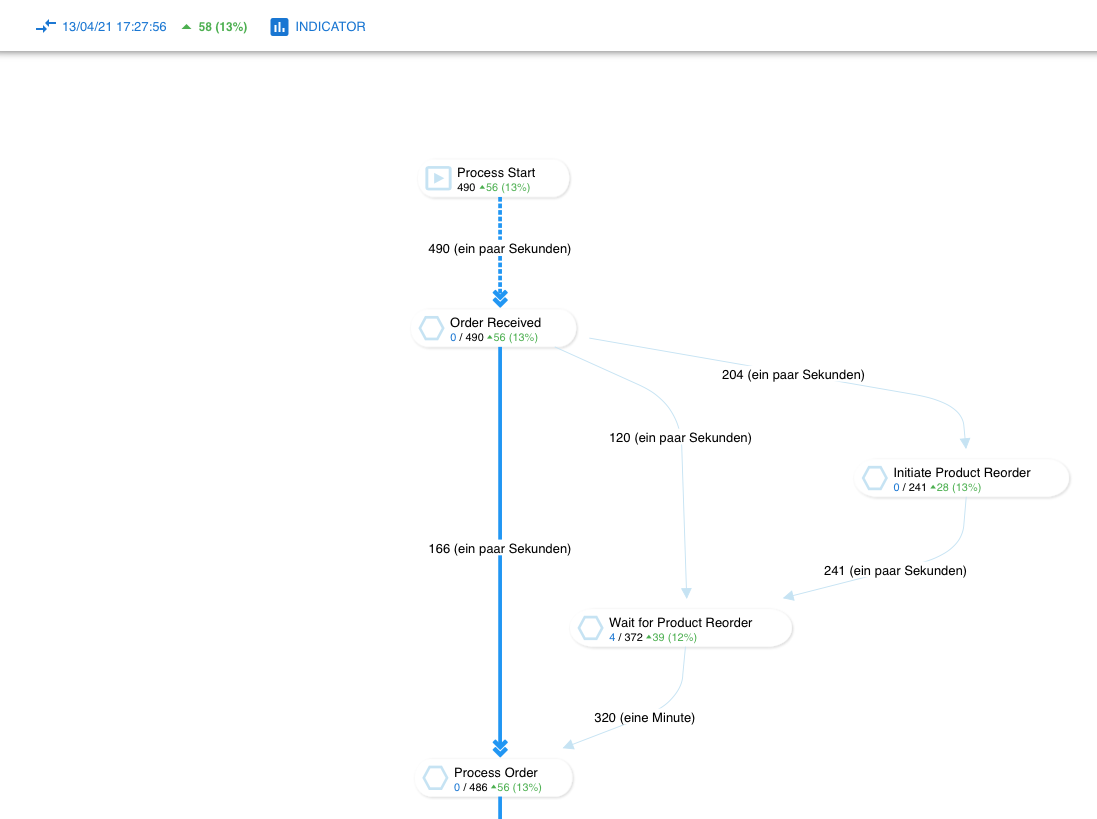Select the Wait for Product Reorder node
Image resolution: width=1097 pixels, height=819 pixels.
coord(680,623)
